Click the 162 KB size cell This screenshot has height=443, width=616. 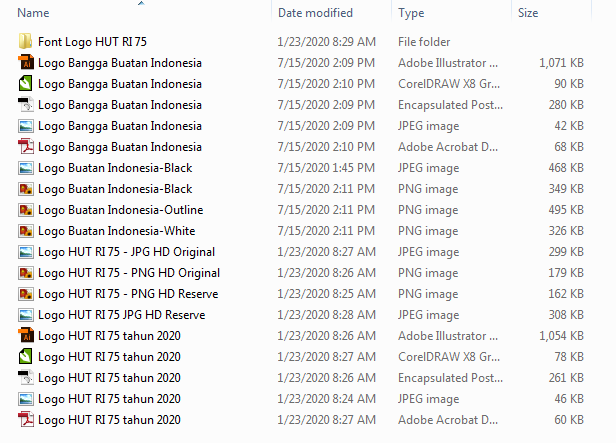566,294
